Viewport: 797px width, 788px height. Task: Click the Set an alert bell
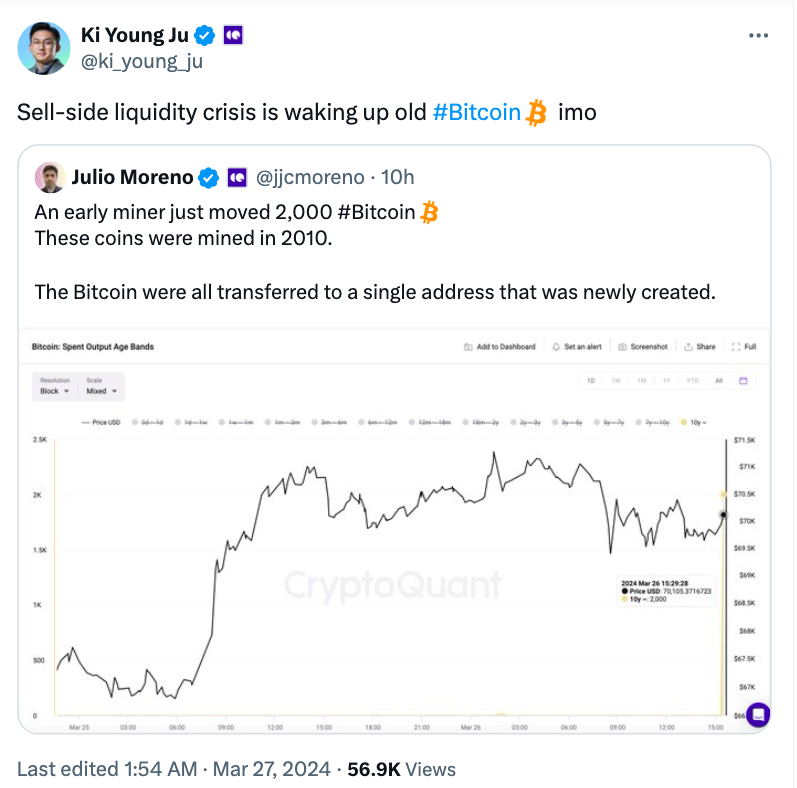[577, 347]
